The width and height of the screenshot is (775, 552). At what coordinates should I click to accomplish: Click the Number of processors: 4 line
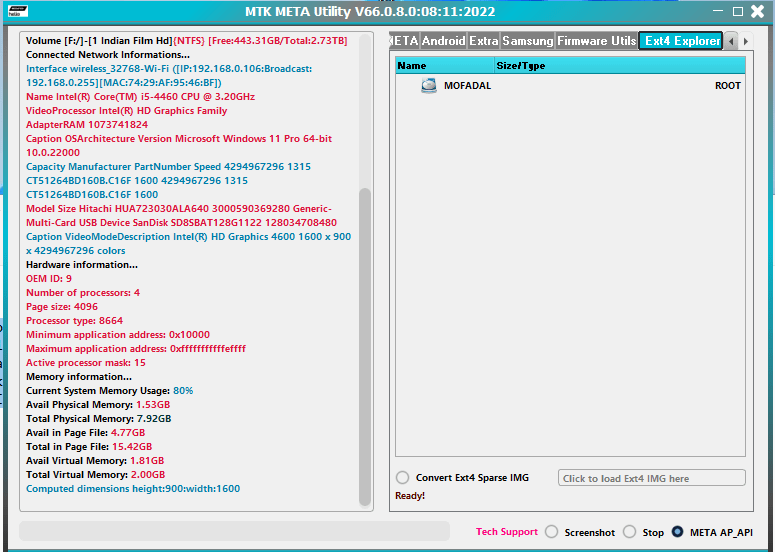83,293
